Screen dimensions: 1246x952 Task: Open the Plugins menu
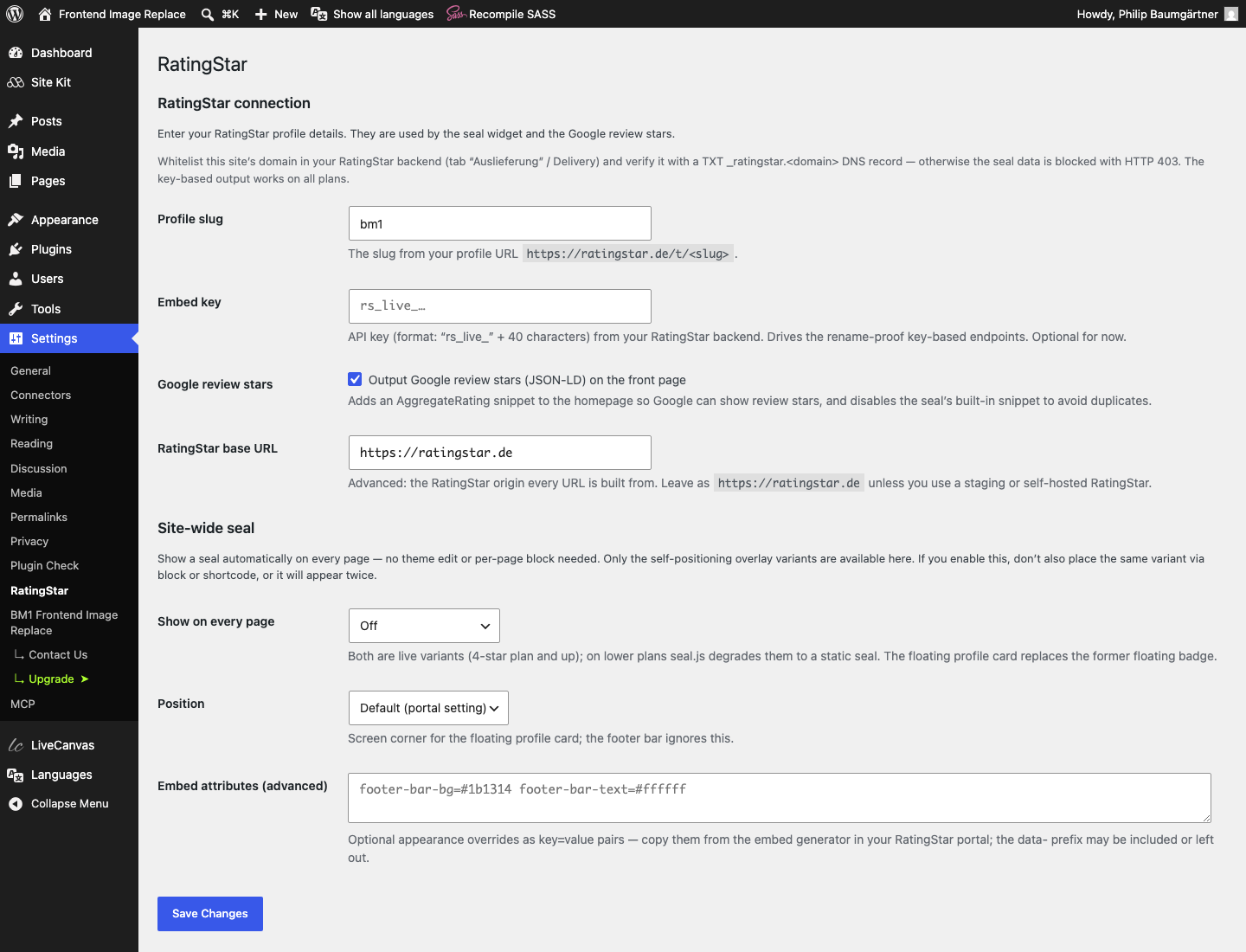(69, 249)
